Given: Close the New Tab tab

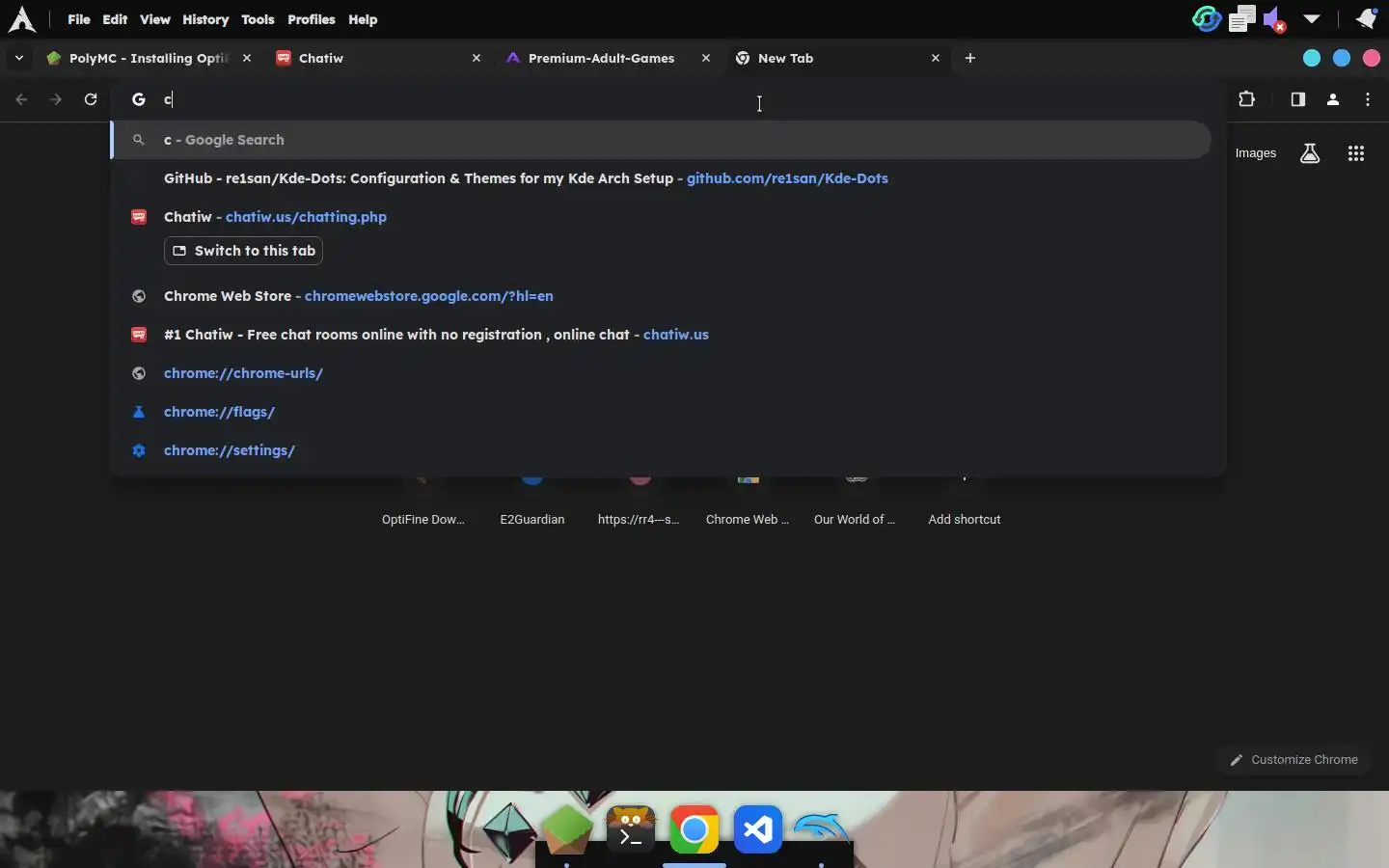Looking at the screenshot, I should [x=936, y=58].
